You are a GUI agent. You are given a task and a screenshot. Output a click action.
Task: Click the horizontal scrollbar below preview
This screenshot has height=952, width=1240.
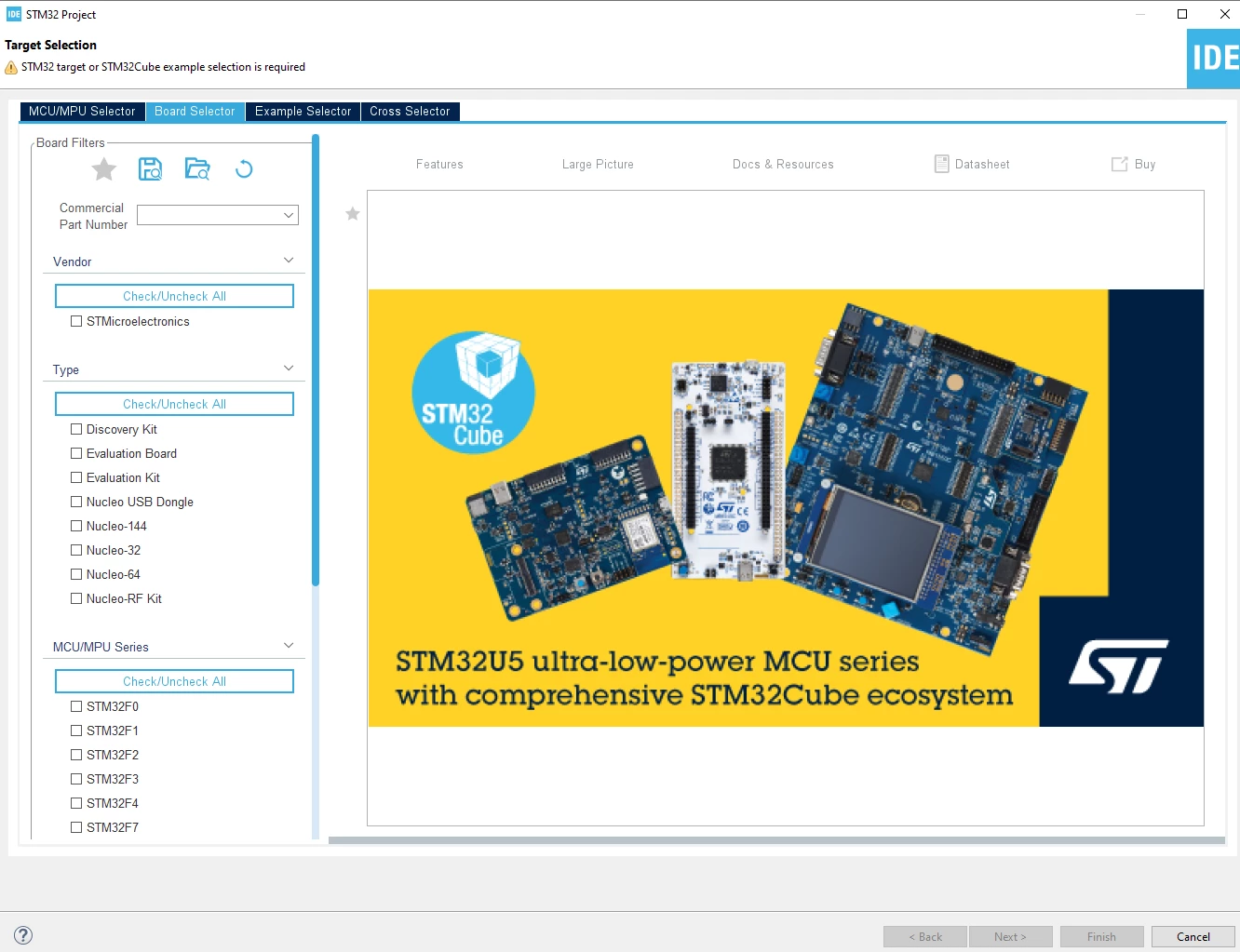point(776,840)
